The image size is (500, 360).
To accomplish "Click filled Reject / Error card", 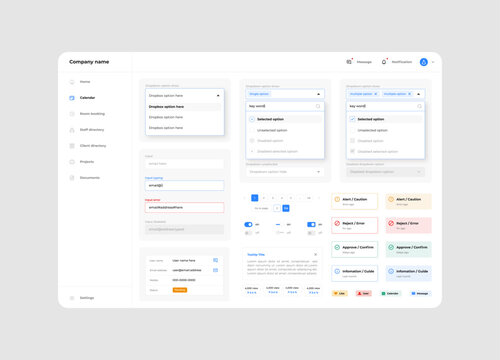I will [x=408, y=225].
